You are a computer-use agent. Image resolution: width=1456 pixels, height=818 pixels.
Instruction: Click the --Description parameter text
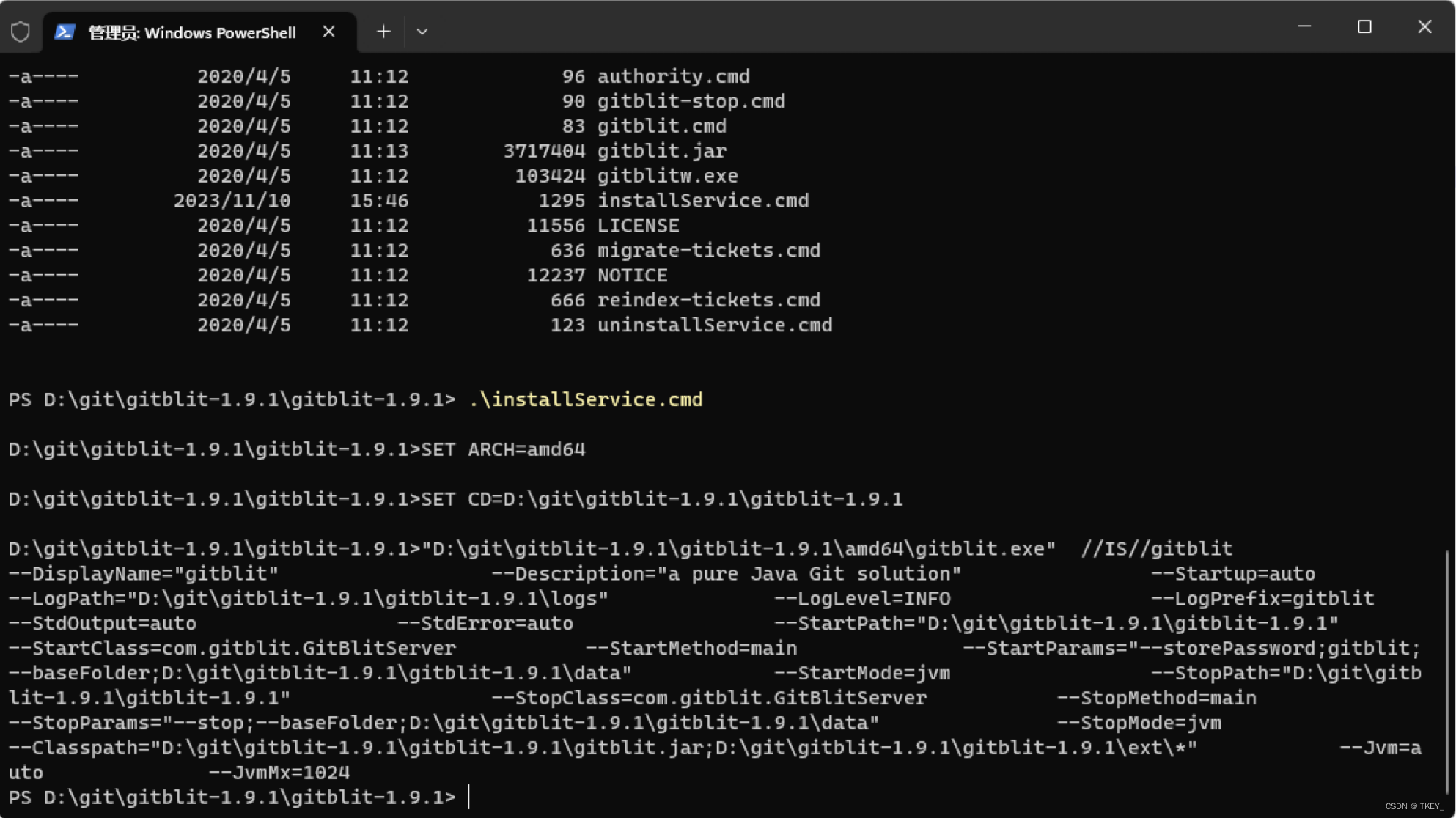pyautogui.click(x=727, y=574)
